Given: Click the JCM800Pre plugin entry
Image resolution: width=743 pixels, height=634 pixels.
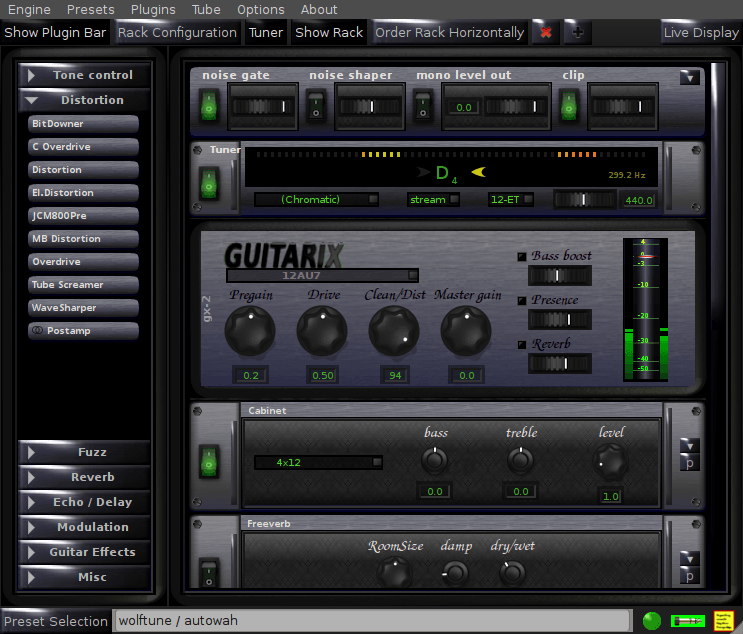Looking at the screenshot, I should 83,216.
